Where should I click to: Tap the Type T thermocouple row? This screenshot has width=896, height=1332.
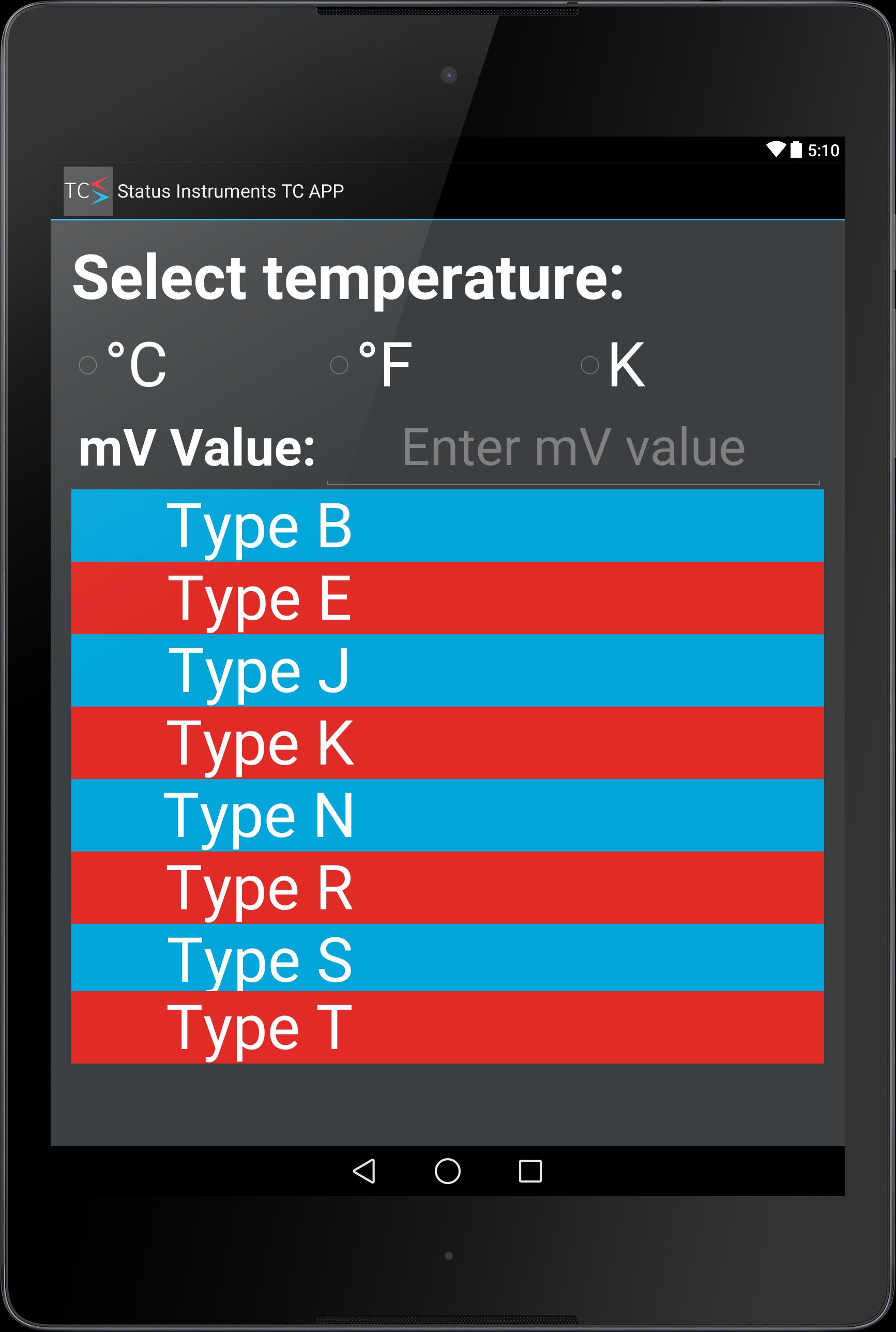[x=447, y=1027]
